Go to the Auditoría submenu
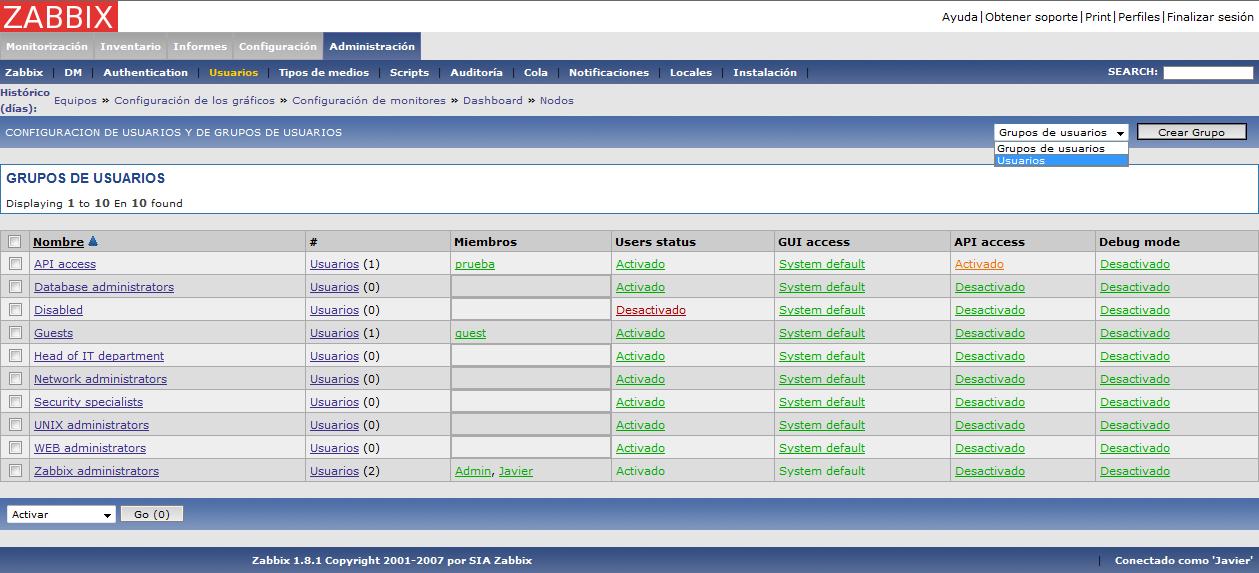1259x573 pixels. coord(476,72)
